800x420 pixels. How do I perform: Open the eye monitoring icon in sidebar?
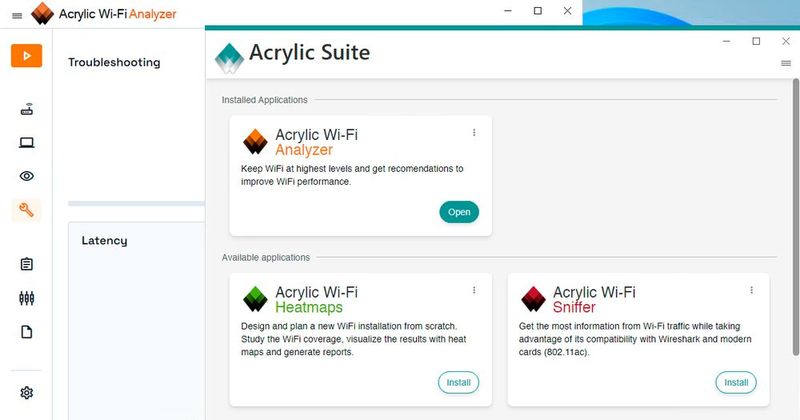pos(27,176)
